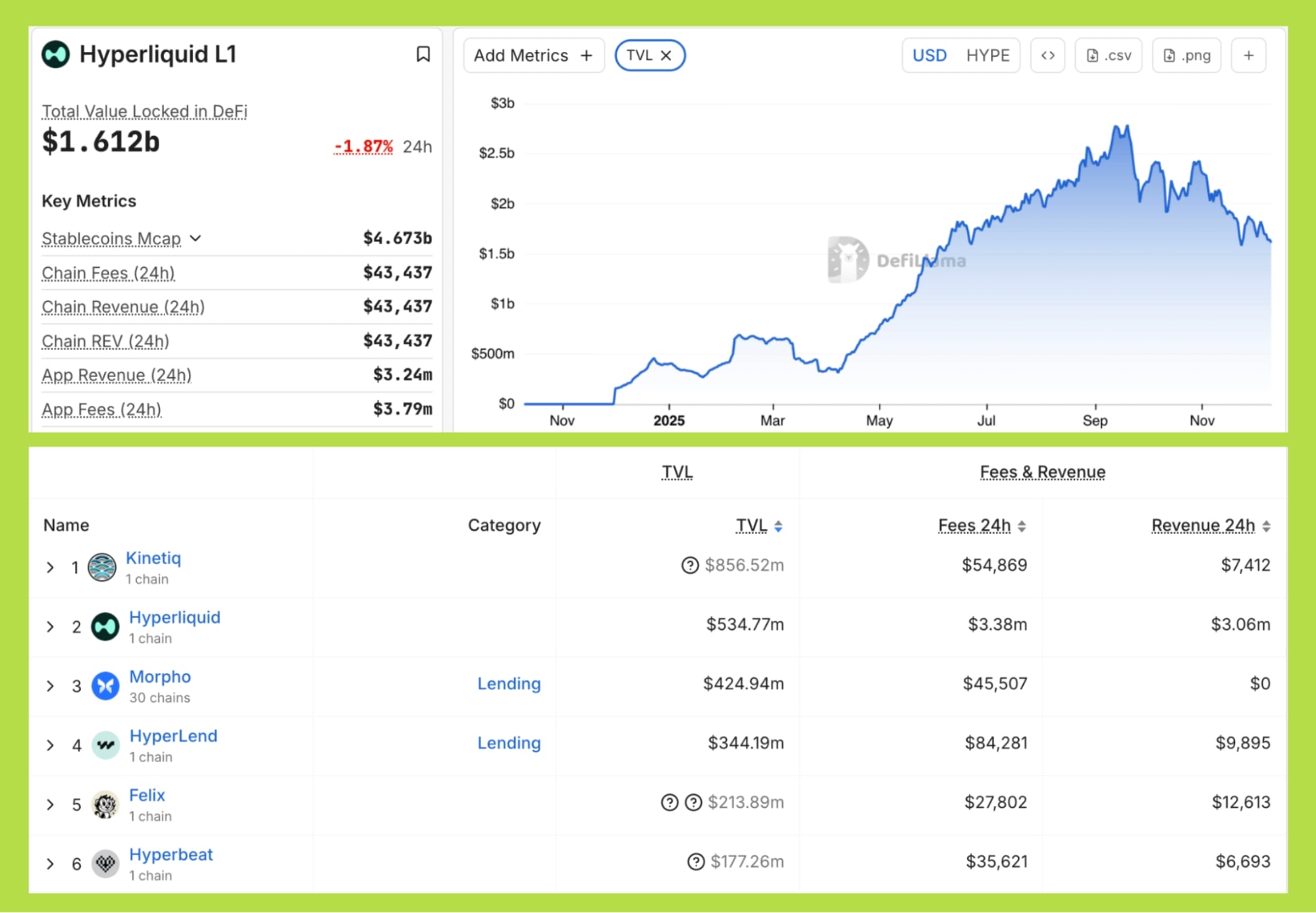Select USD chart denomination
1316x913 pixels.
tap(929, 55)
